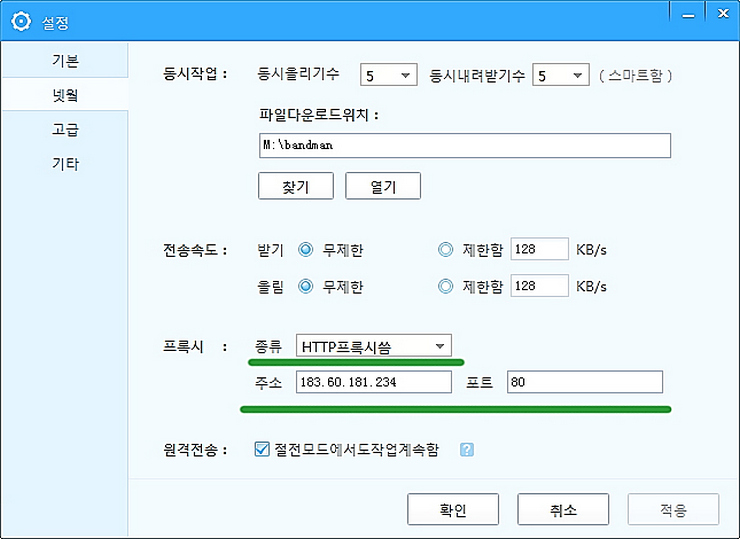The width and height of the screenshot is (740, 539).
Task: Open the proxy type HTTP프록시씀 dropdown
Action: [373, 346]
